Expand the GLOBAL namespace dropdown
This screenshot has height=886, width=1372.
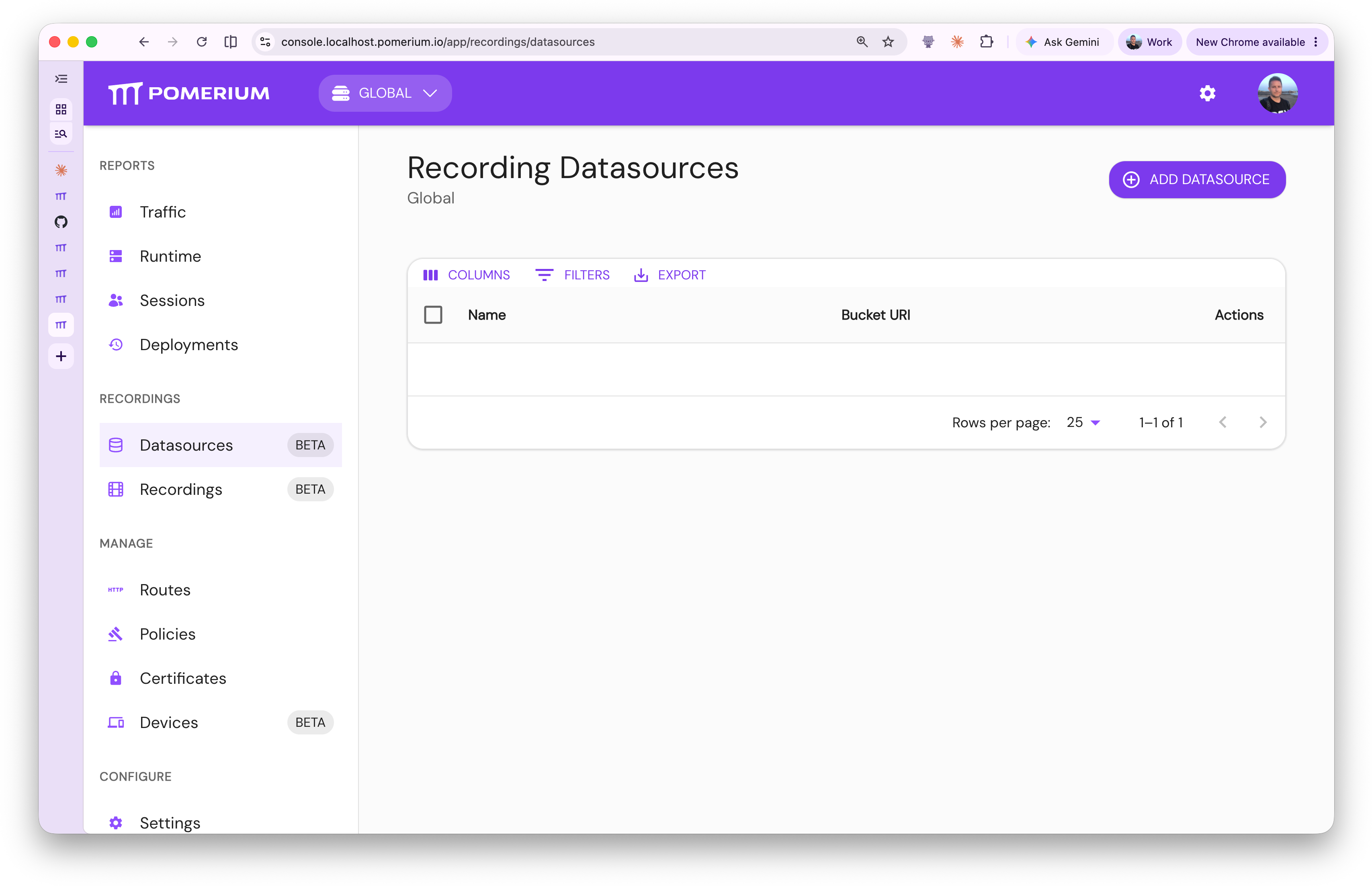pyautogui.click(x=385, y=93)
